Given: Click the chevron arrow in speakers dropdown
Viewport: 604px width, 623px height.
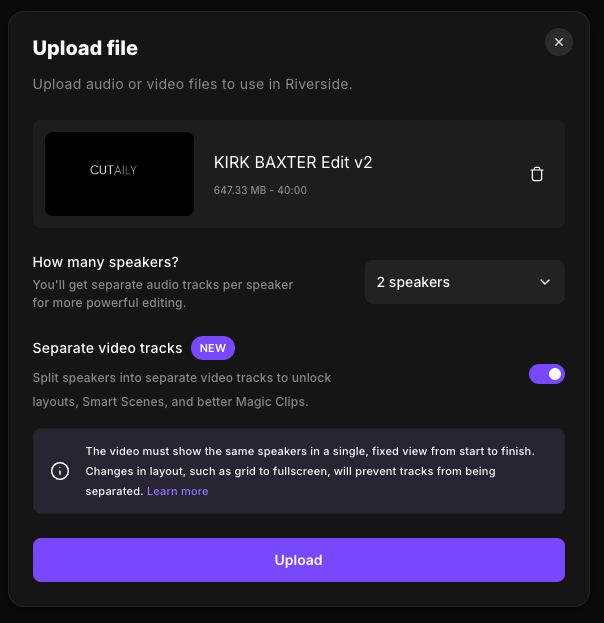Looking at the screenshot, I should click(x=545, y=282).
